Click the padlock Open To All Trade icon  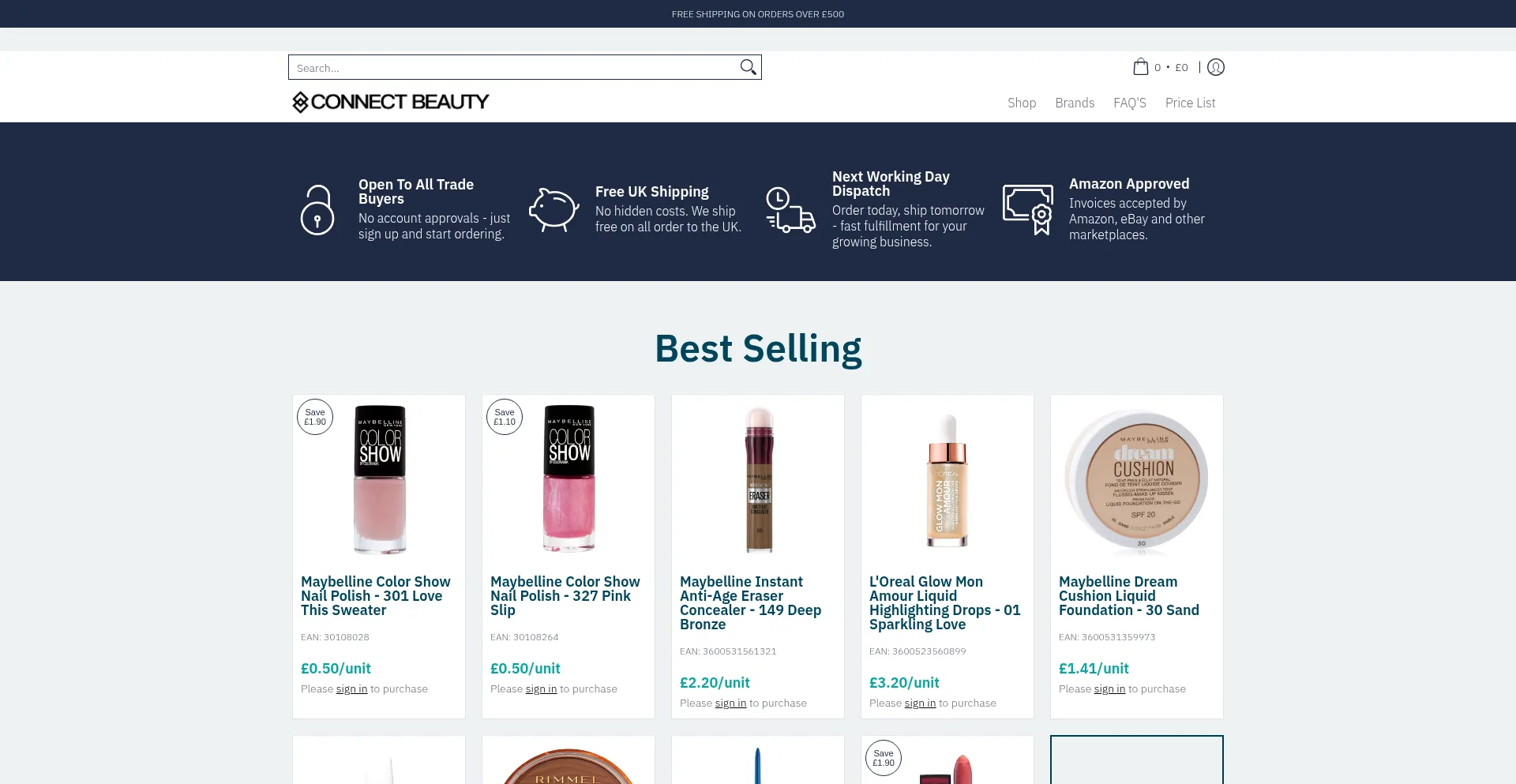coord(317,209)
